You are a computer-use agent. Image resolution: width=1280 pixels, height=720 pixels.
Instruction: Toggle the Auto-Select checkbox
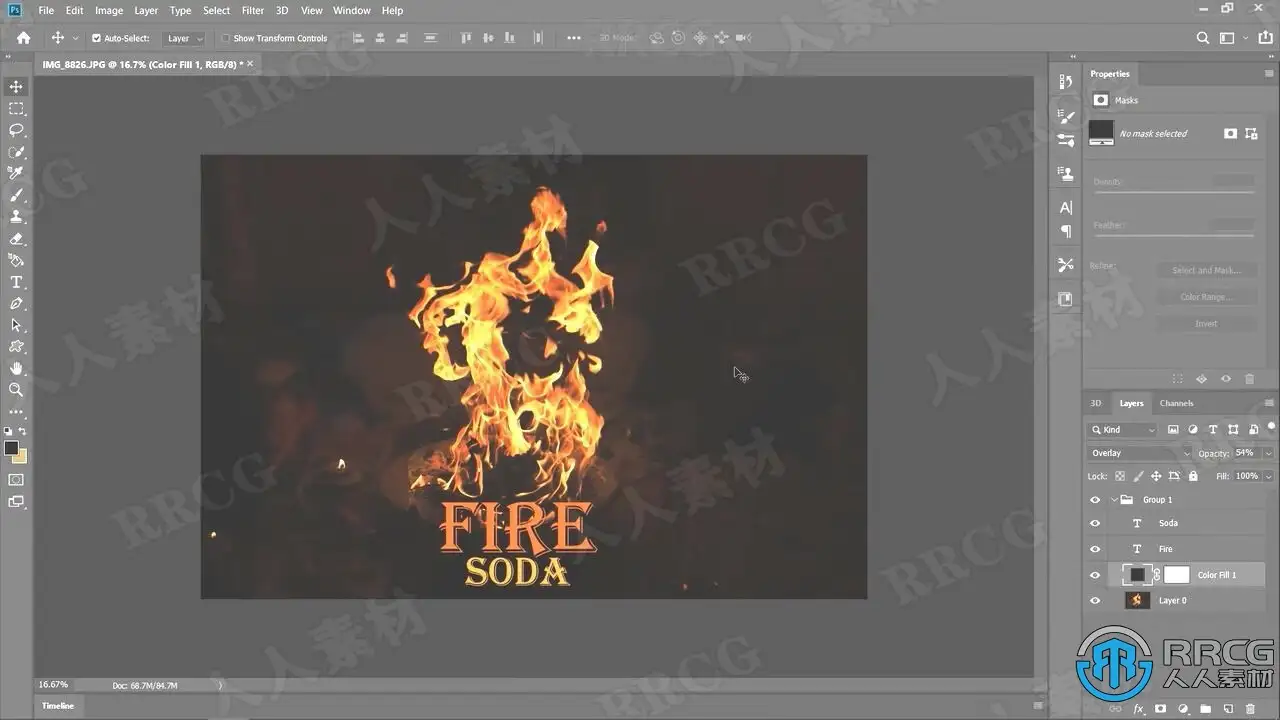point(96,38)
